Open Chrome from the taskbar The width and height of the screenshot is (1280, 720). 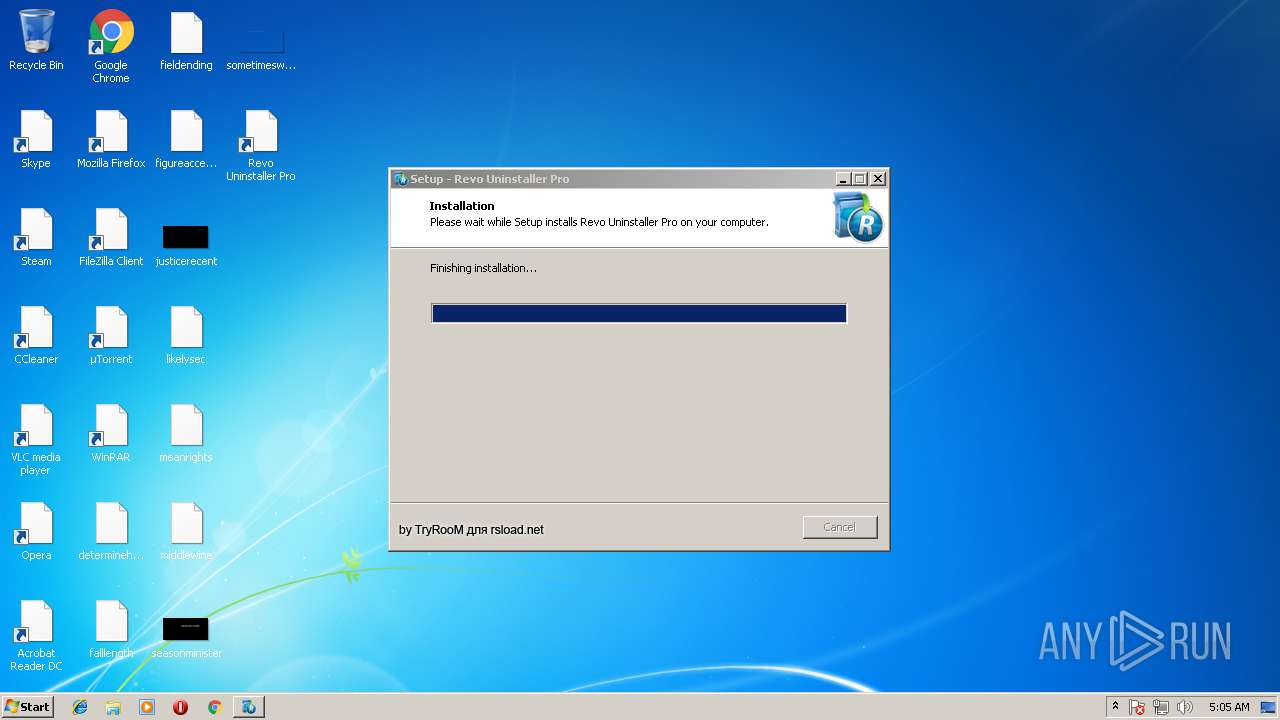coord(214,707)
